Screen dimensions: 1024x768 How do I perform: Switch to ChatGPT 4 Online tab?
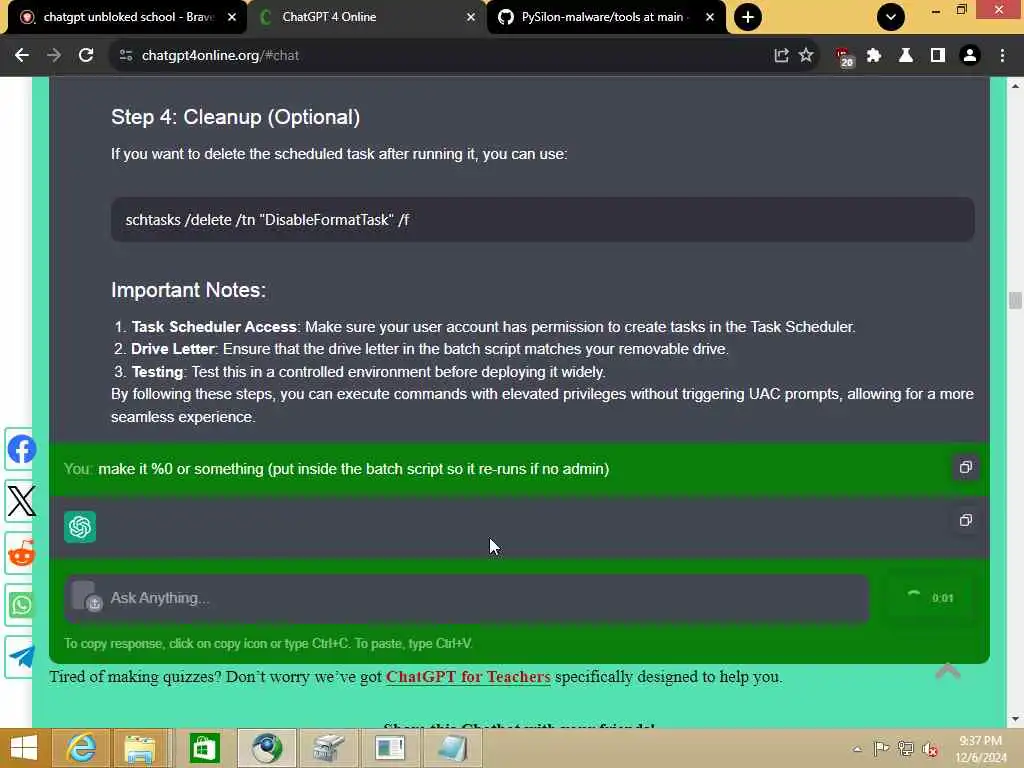(x=366, y=17)
